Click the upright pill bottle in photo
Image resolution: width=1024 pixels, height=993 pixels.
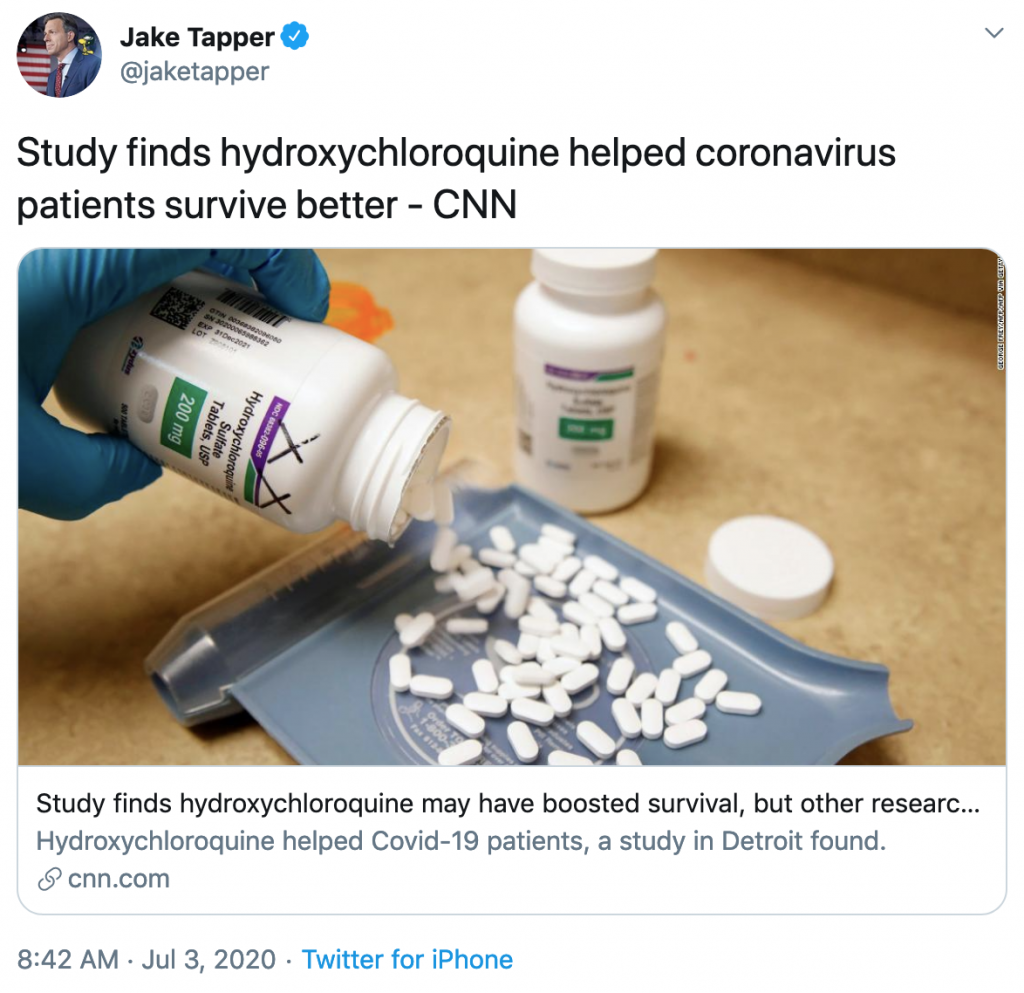pos(589,379)
